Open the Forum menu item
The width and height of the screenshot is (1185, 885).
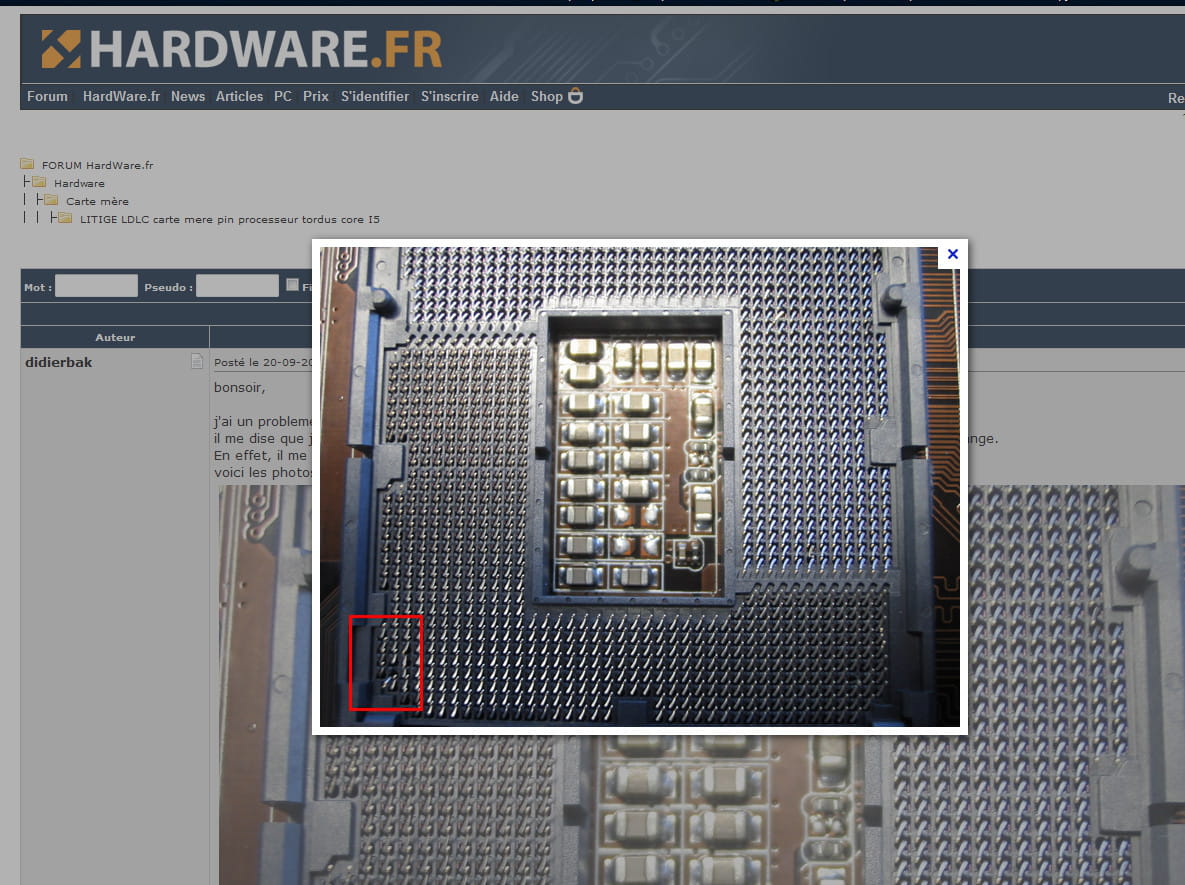pos(47,97)
